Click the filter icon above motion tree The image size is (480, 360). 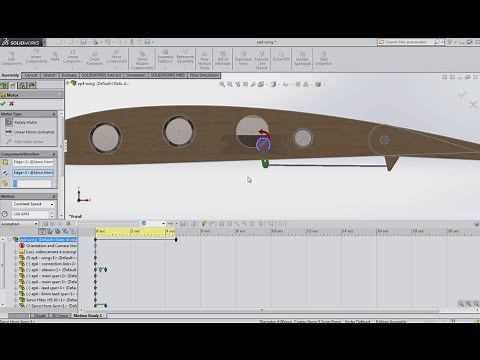tap(41, 231)
